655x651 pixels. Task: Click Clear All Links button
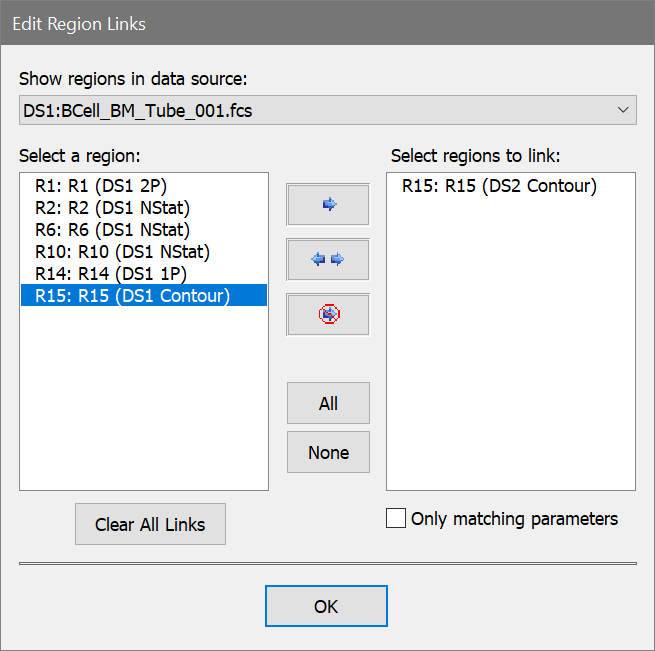click(150, 525)
